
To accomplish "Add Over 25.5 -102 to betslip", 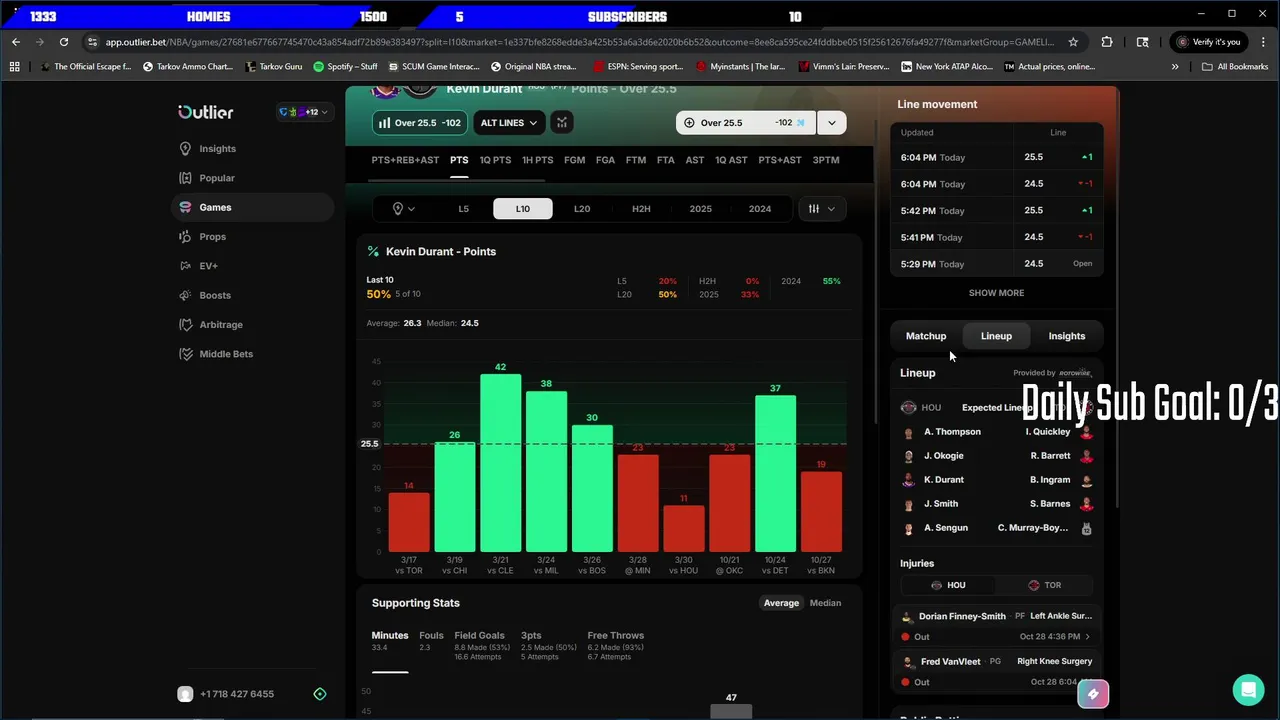I will click(746, 123).
